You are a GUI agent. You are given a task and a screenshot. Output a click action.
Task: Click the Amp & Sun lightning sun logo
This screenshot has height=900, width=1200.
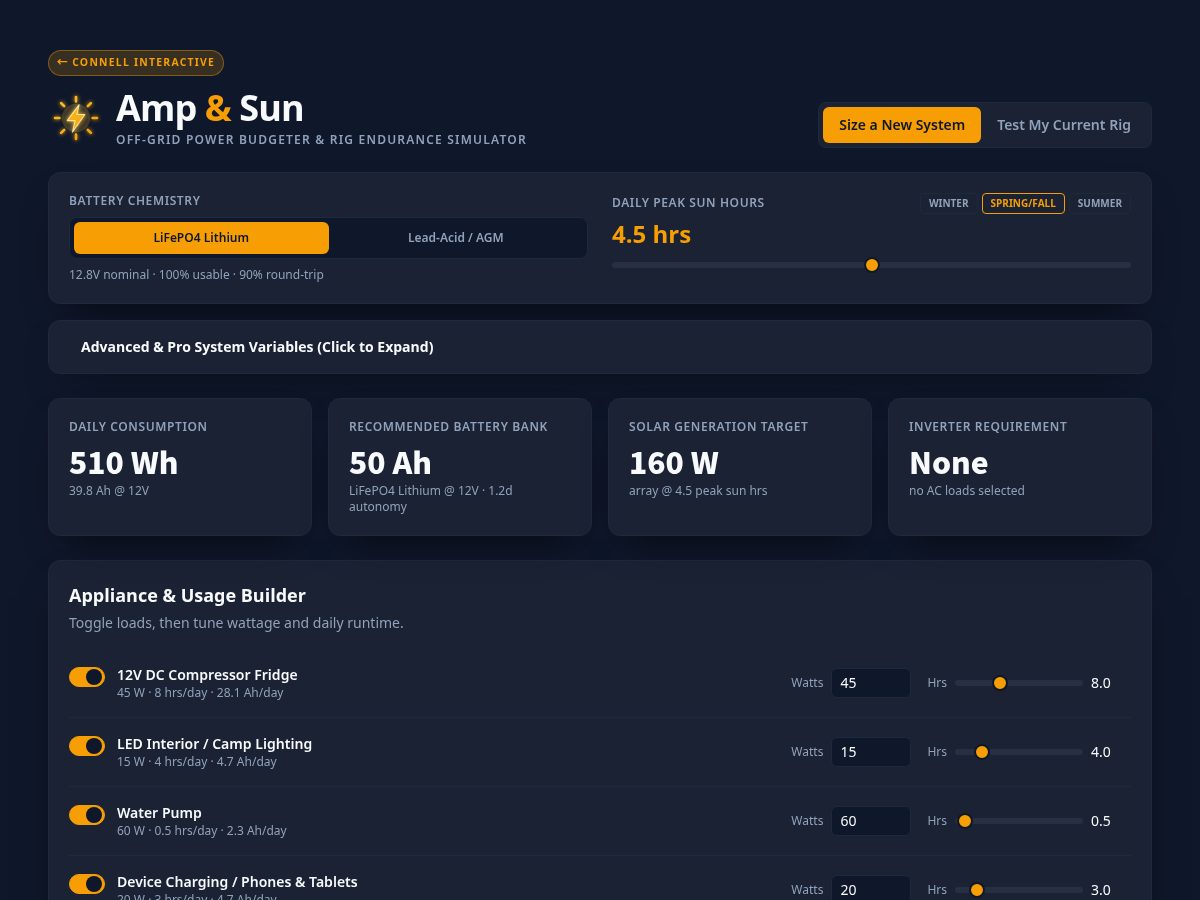(76, 117)
